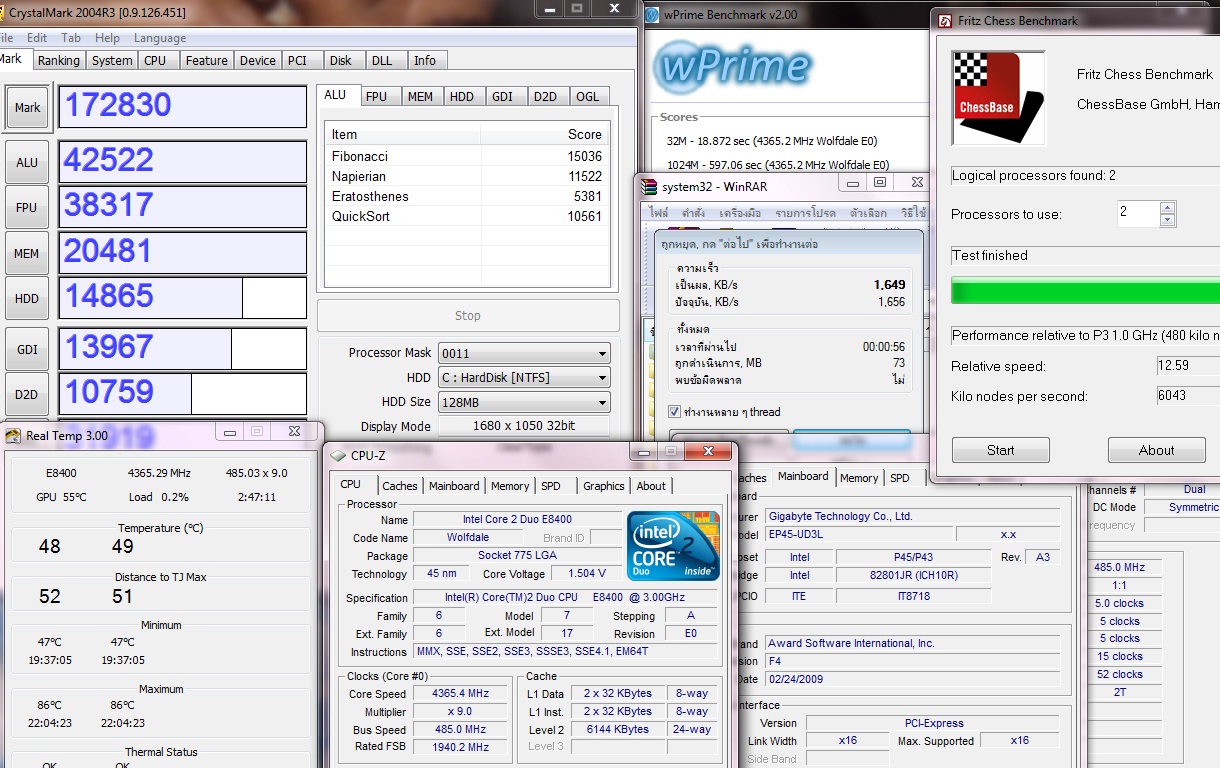The image size is (1220, 768).
Task: Minimize the CrystalMark window
Action: pos(548,8)
